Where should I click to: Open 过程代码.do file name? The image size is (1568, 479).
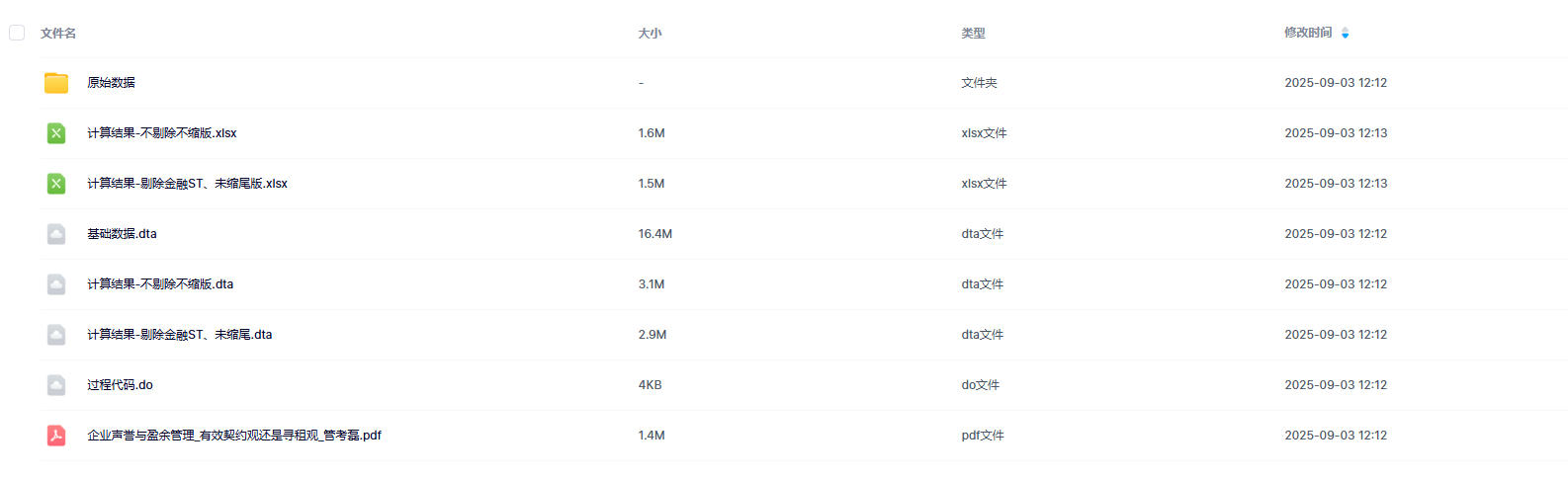(x=120, y=385)
